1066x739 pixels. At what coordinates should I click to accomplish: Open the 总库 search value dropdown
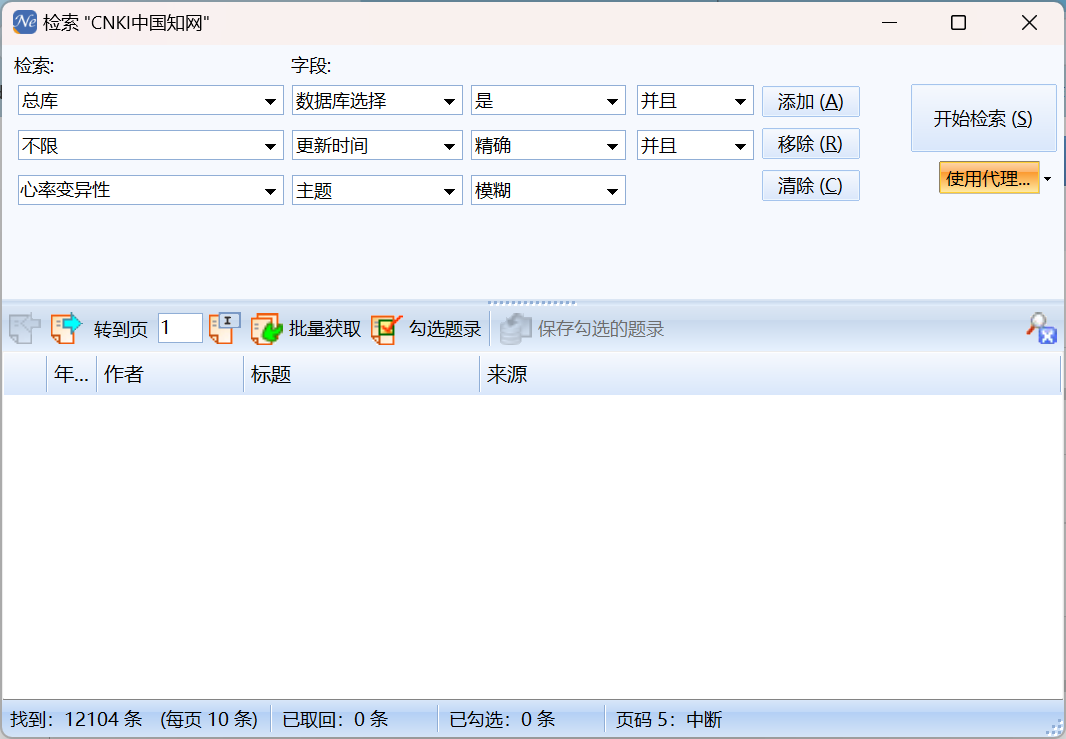270,101
